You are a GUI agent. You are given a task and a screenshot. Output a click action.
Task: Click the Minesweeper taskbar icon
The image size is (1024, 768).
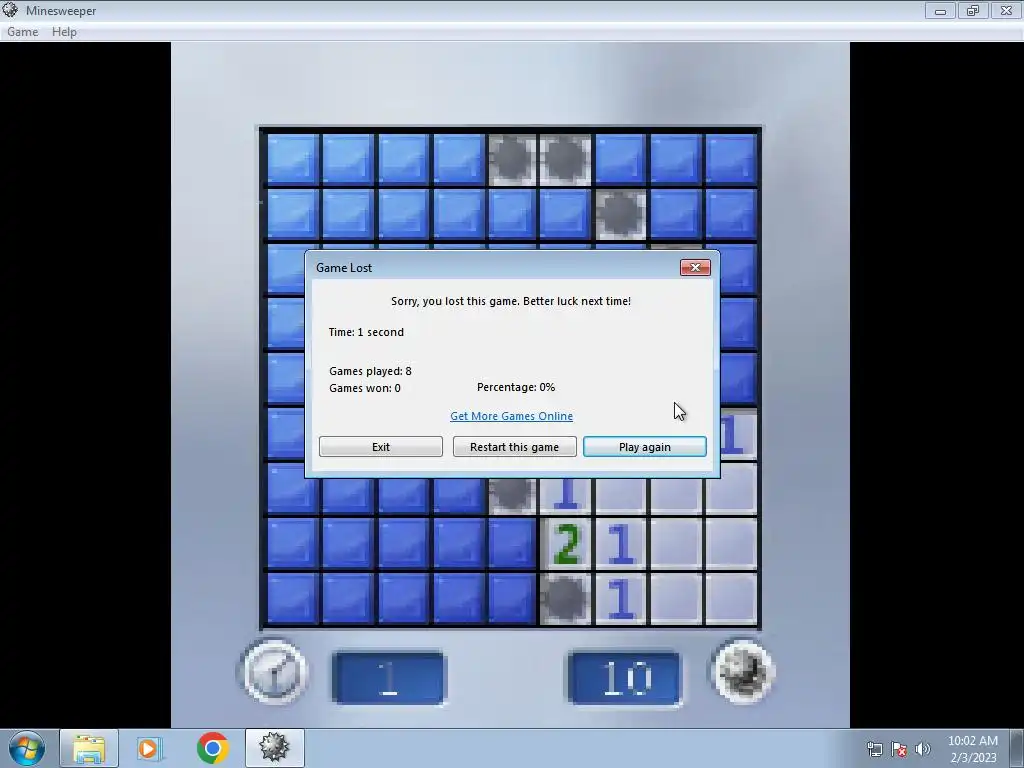click(x=274, y=748)
